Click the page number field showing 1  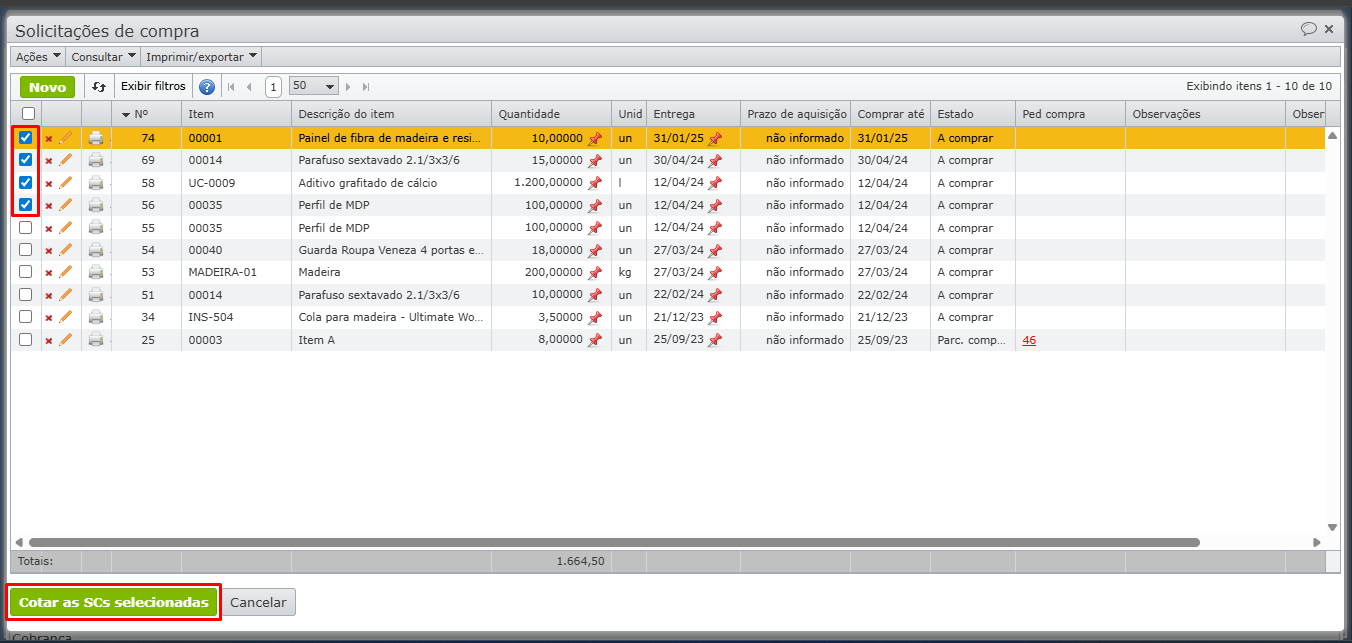coord(273,87)
